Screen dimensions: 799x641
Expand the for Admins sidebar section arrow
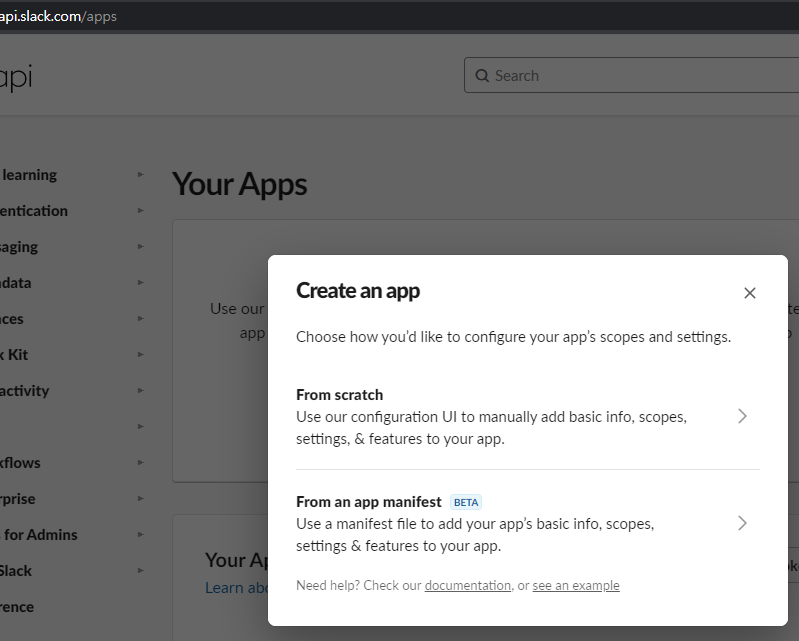(141, 535)
